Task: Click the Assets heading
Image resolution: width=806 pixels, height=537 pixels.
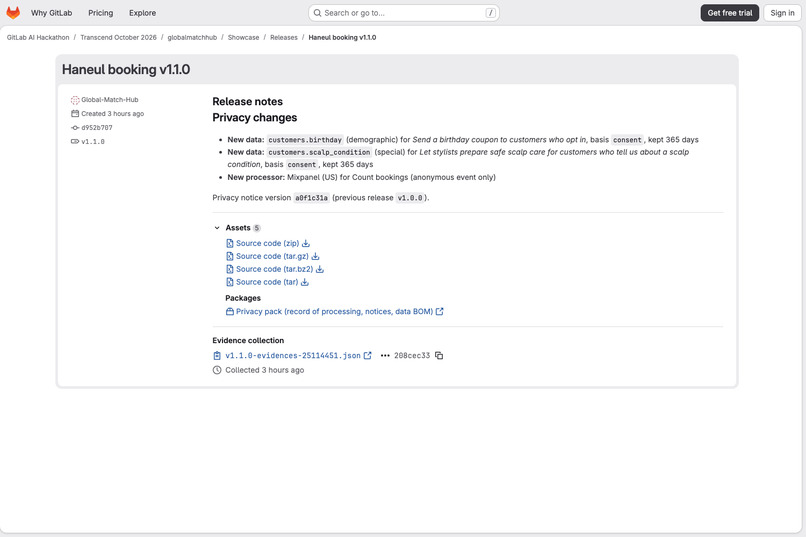Action: [x=238, y=228]
